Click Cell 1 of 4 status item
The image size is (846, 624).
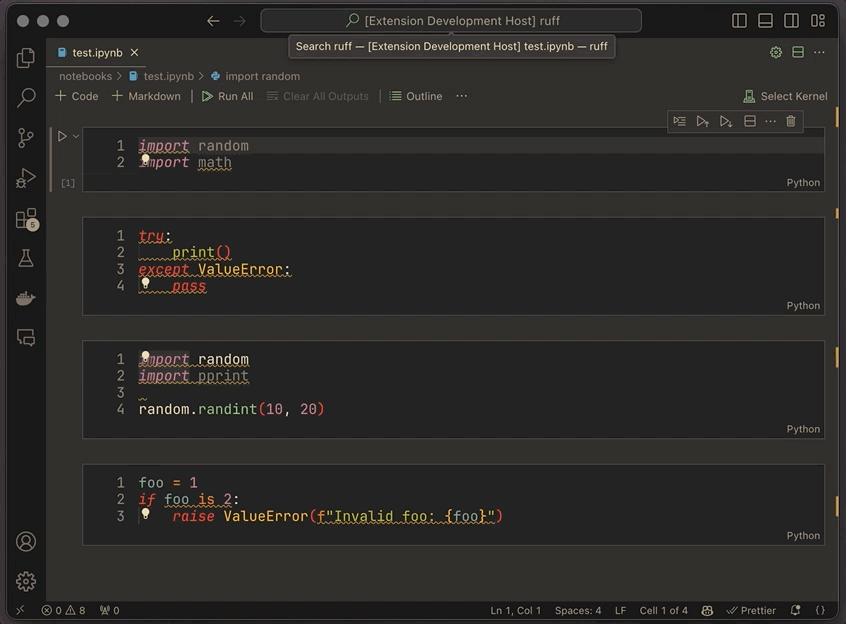(664, 610)
